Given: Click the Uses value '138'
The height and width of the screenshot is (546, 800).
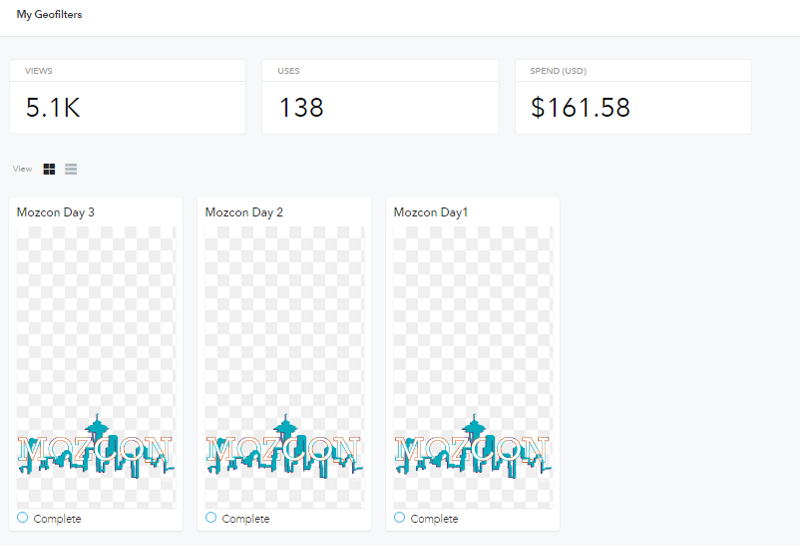Looking at the screenshot, I should (301, 108).
